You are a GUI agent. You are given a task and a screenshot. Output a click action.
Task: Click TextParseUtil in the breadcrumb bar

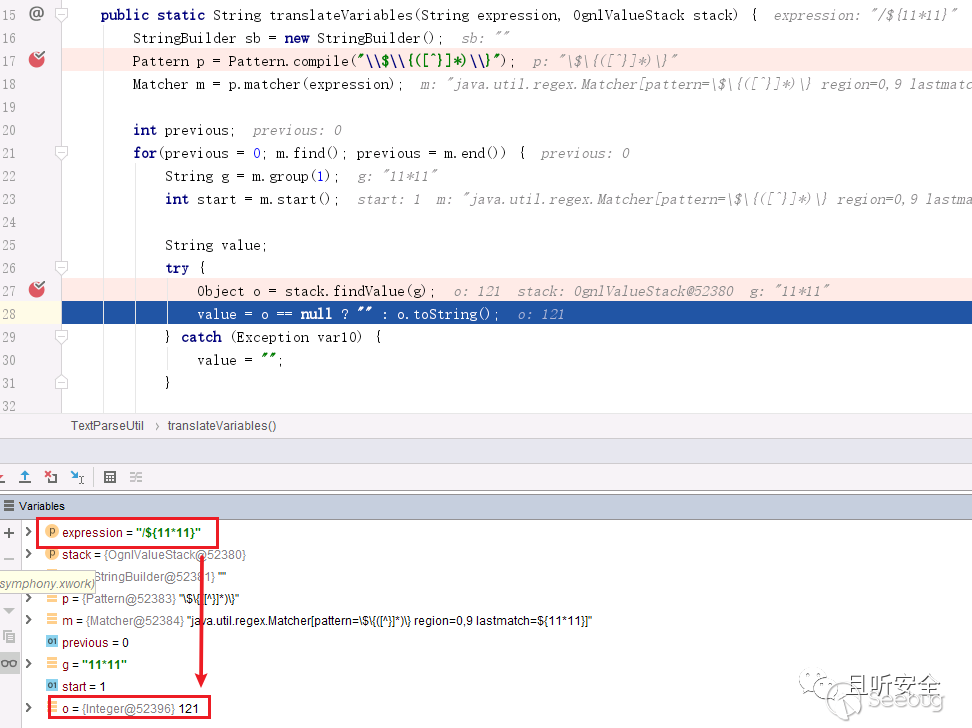107,425
